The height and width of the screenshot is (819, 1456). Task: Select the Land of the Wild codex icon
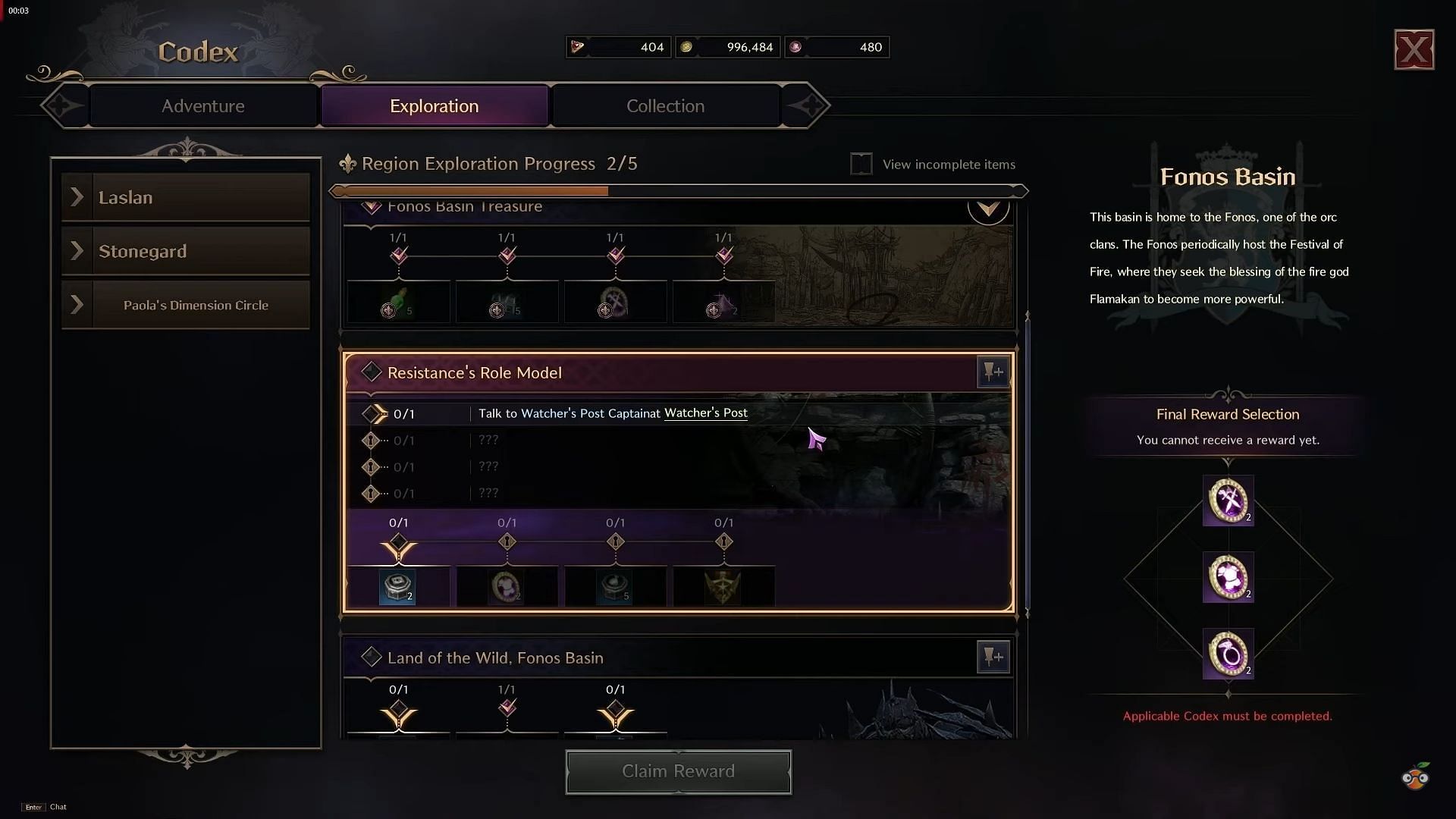pyautogui.click(x=370, y=657)
